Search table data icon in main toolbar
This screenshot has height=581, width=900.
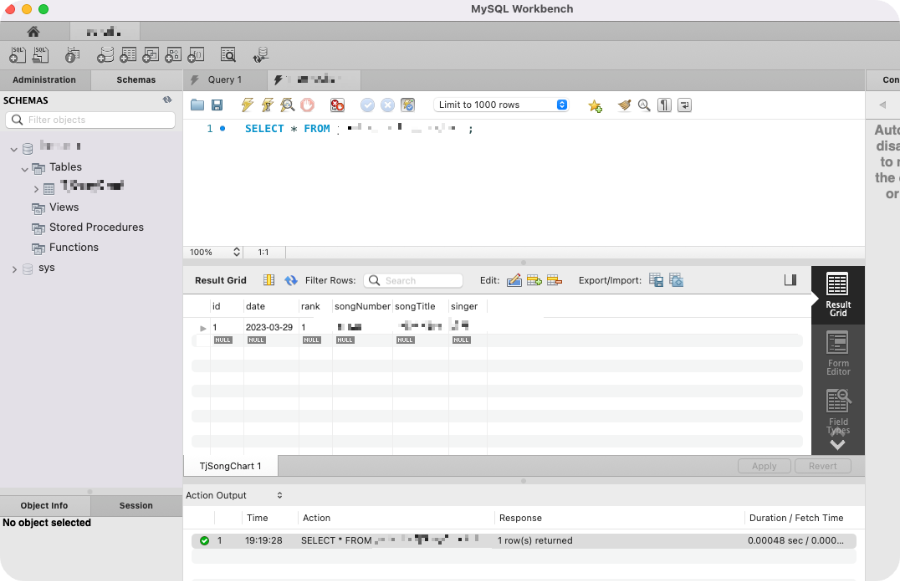point(228,55)
